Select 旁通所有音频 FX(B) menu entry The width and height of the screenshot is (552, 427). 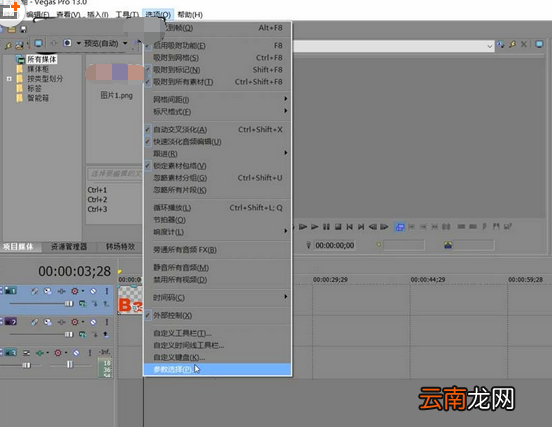pos(217,250)
